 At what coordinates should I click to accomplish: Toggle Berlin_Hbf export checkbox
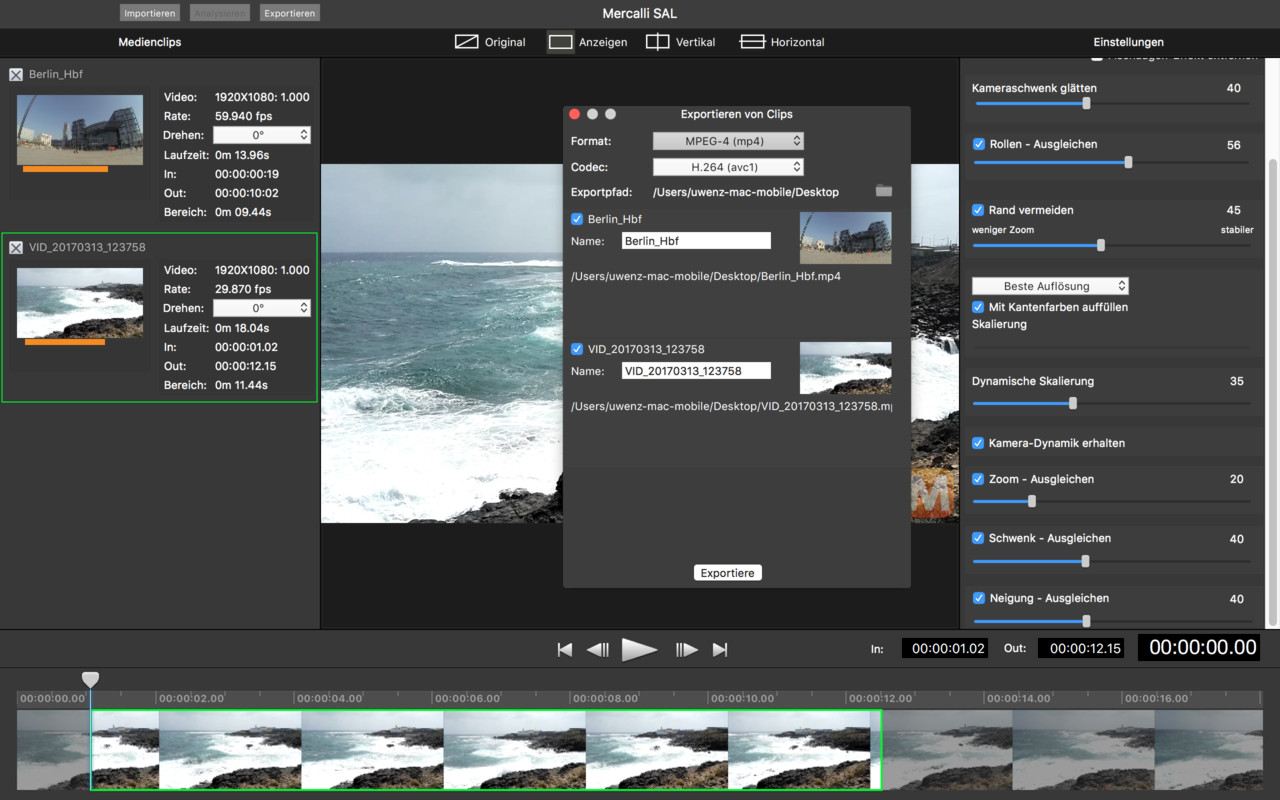tap(577, 219)
